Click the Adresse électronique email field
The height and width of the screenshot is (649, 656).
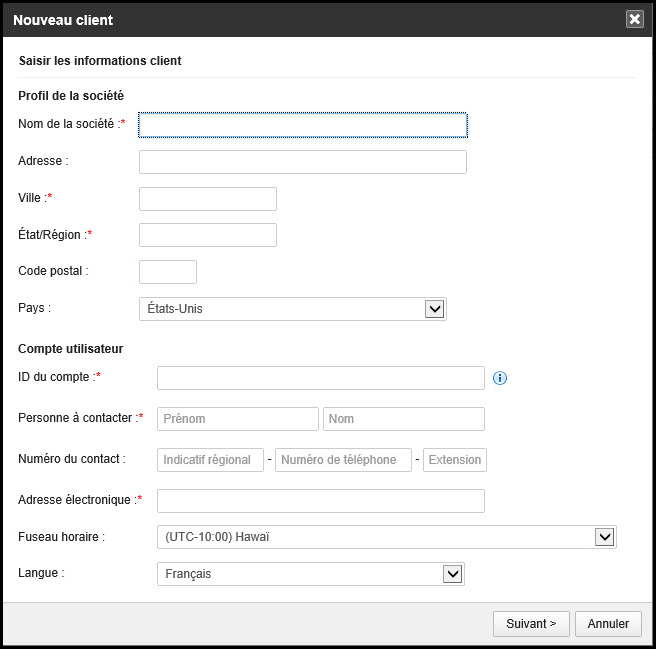[x=321, y=501]
